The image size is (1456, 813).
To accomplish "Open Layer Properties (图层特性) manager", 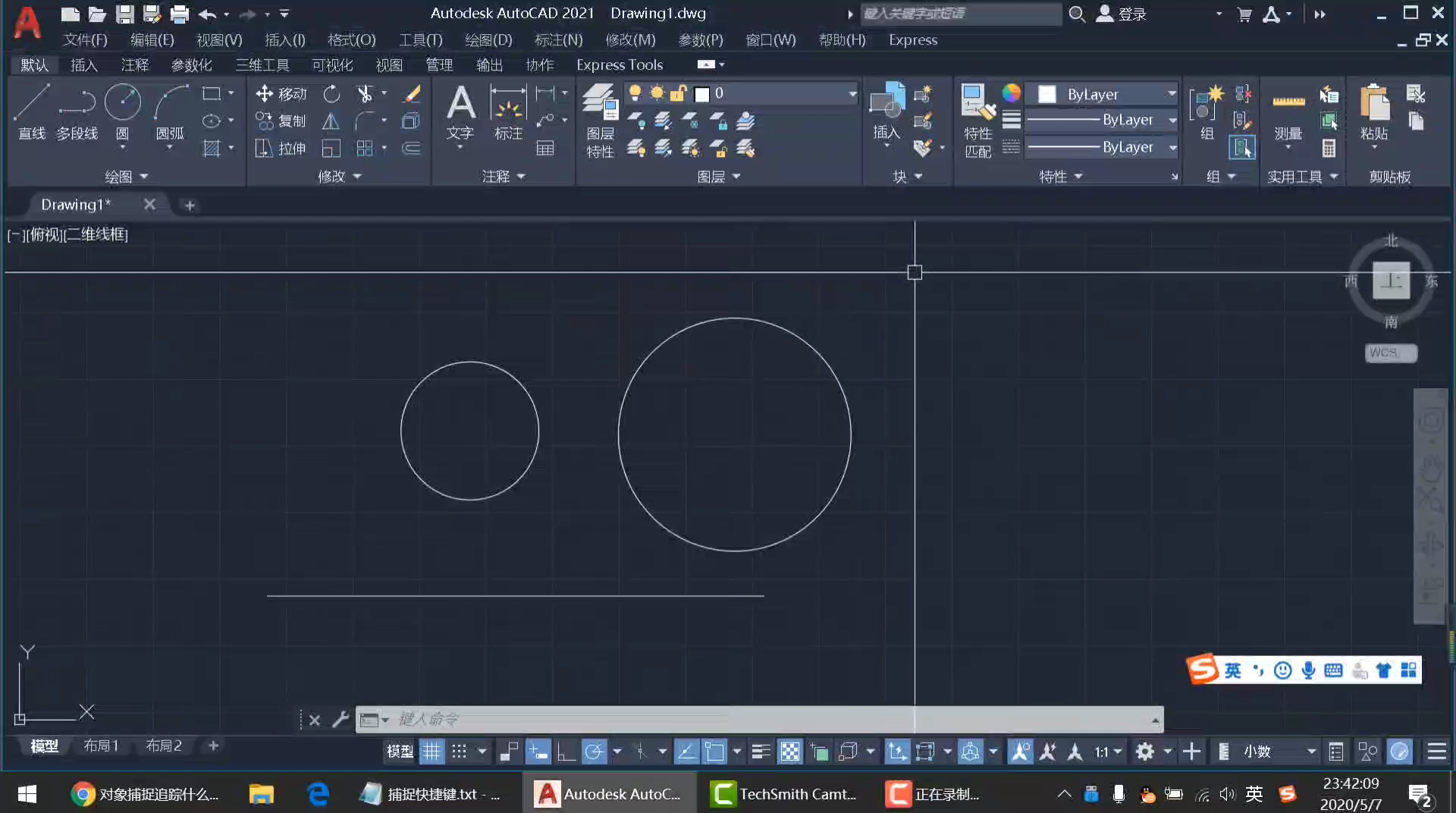I will (x=600, y=120).
